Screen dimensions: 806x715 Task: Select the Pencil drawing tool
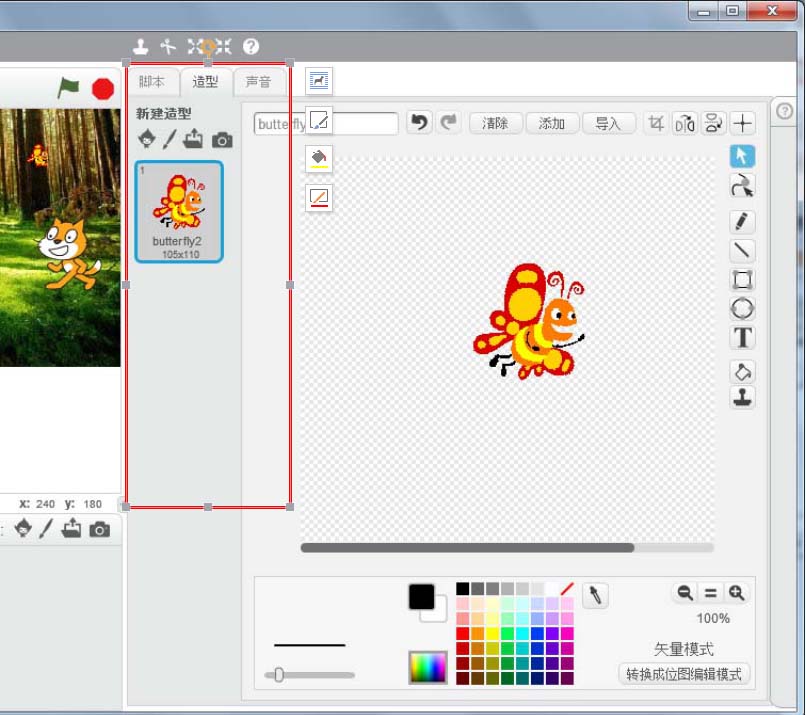pyautogui.click(x=742, y=221)
